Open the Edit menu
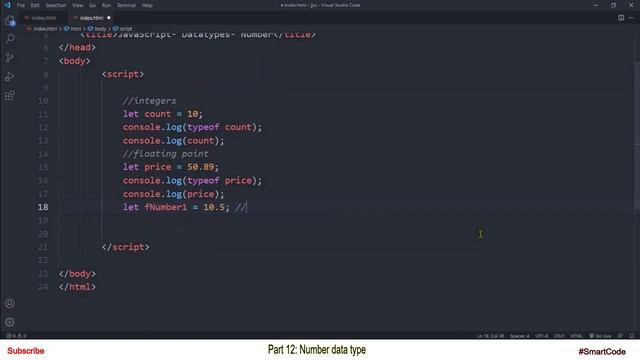Screen dimensions: 640x360 pos(35,5)
